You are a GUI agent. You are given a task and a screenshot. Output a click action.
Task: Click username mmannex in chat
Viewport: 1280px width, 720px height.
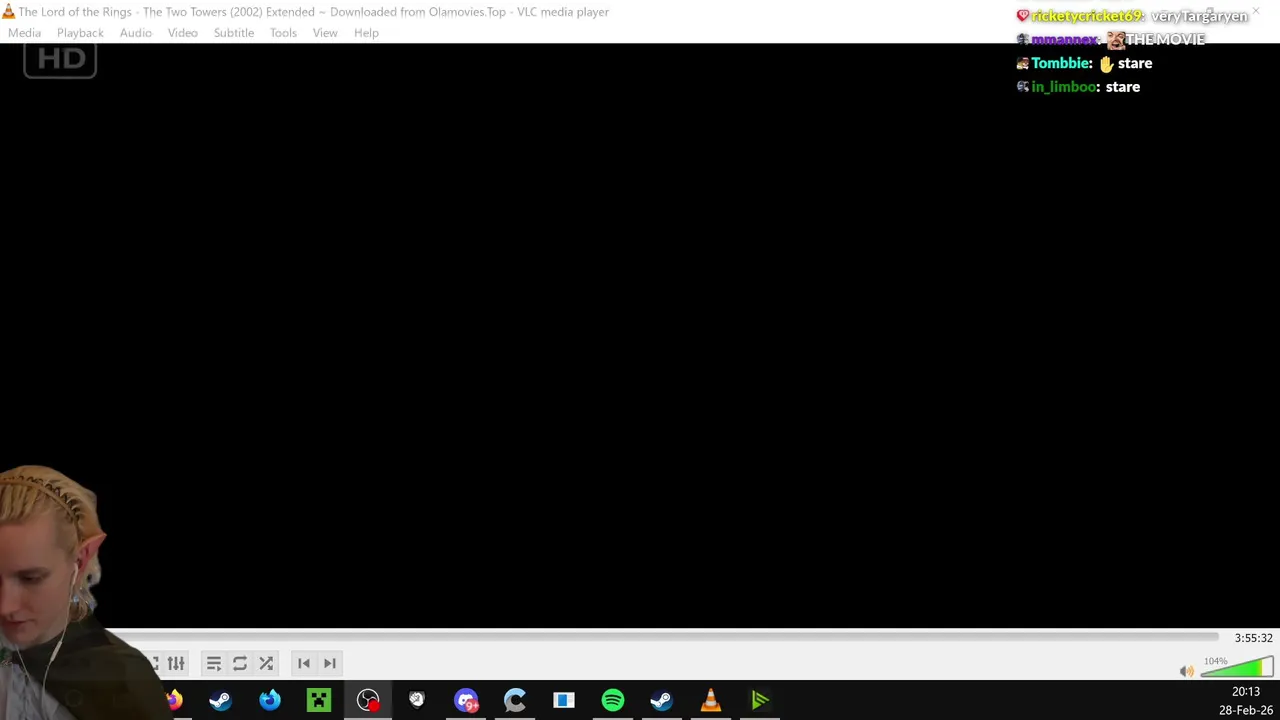point(1062,39)
